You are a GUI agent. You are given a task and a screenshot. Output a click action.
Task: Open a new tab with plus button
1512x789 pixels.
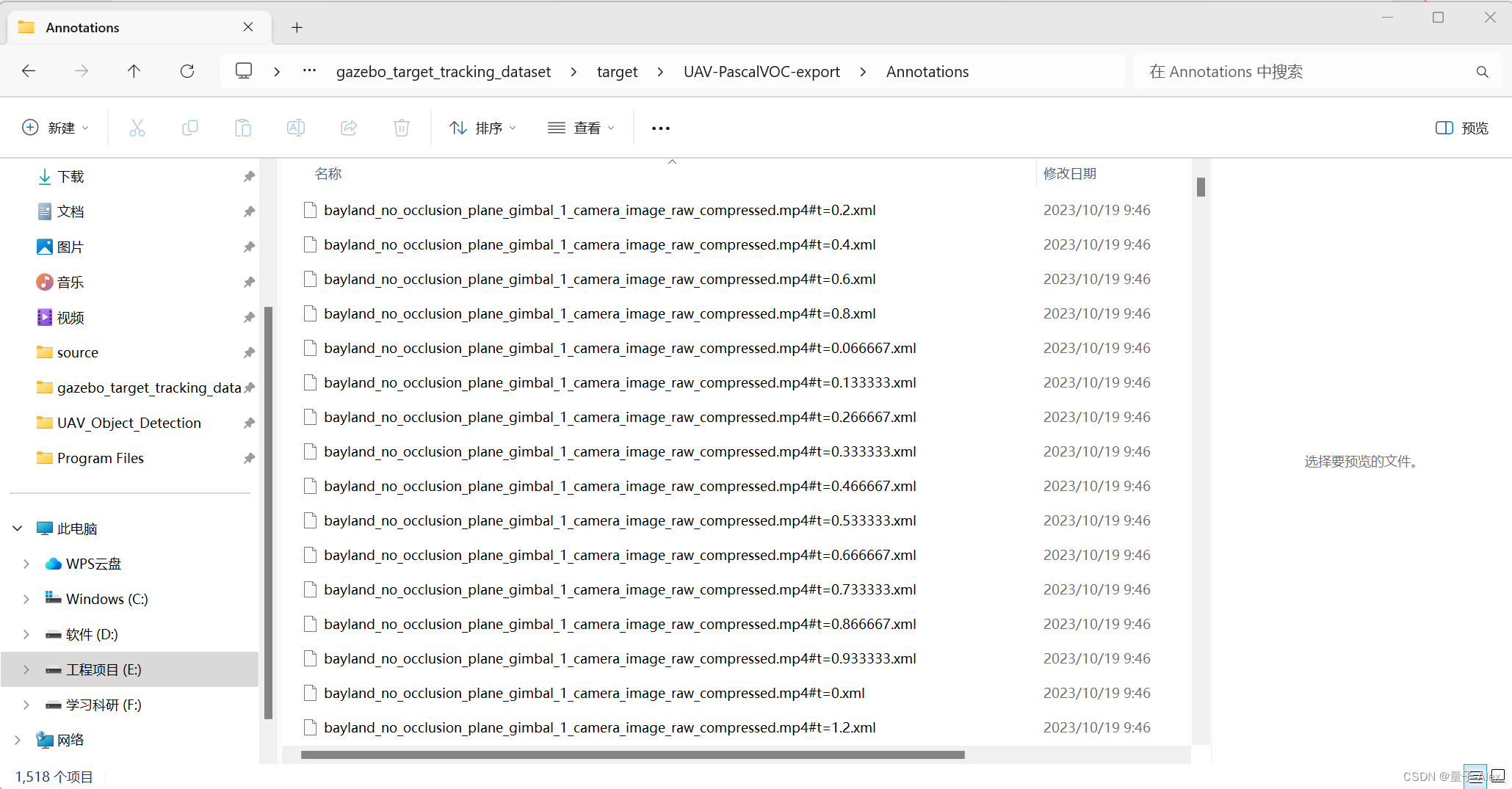297,28
